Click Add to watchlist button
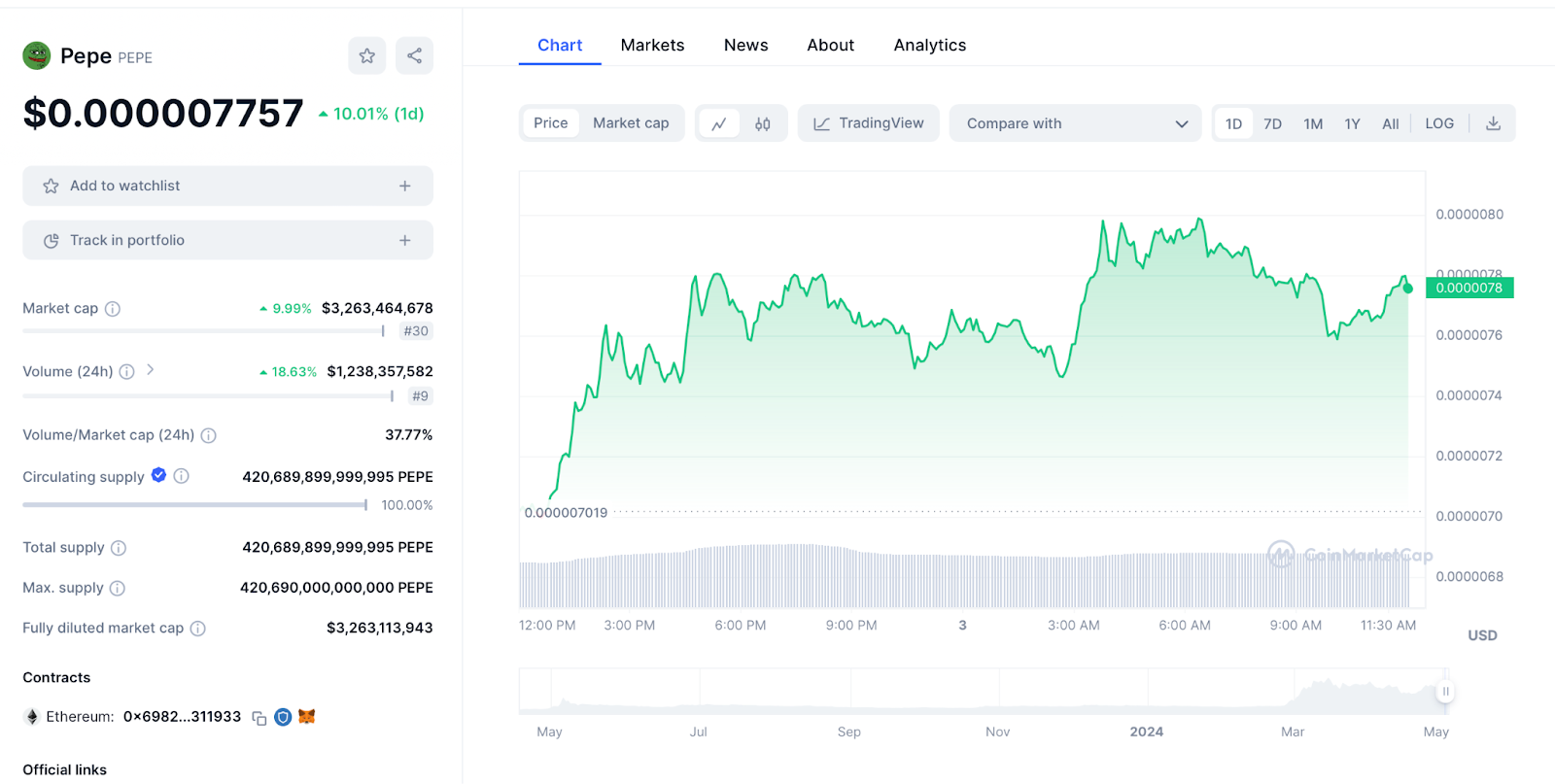 [x=227, y=186]
